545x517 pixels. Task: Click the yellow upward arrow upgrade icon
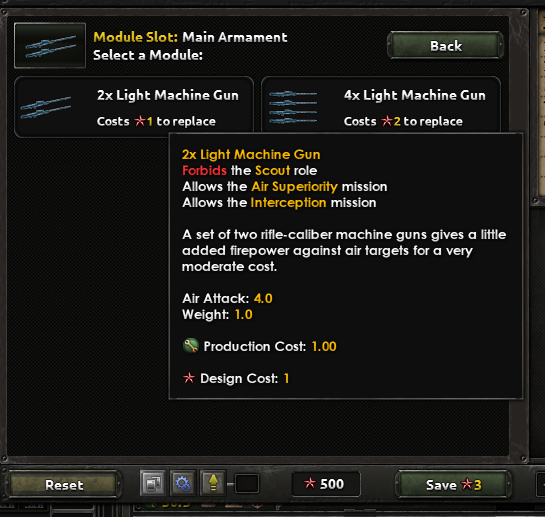213,483
